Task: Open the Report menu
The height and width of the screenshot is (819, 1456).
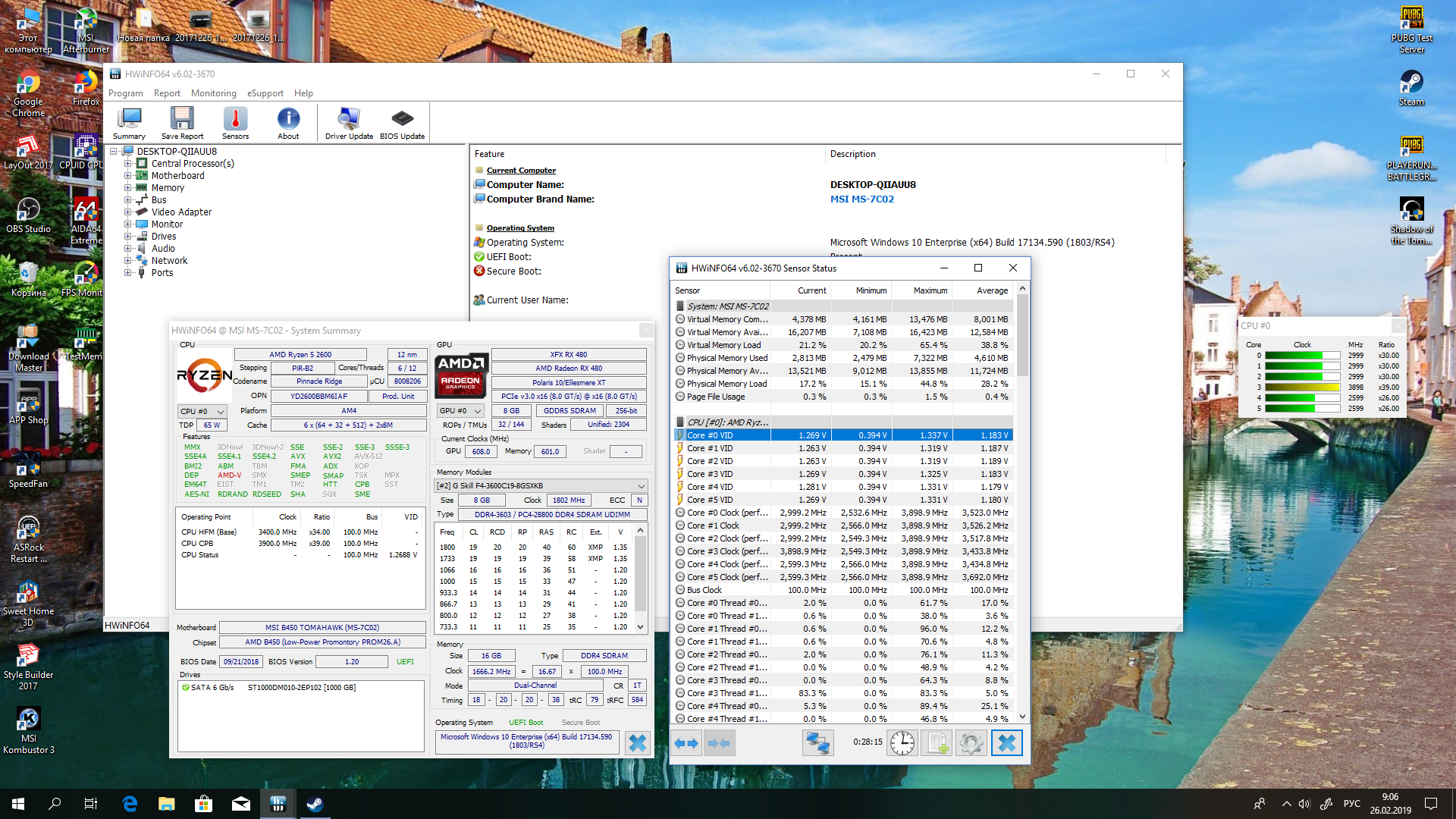Action: tap(167, 93)
